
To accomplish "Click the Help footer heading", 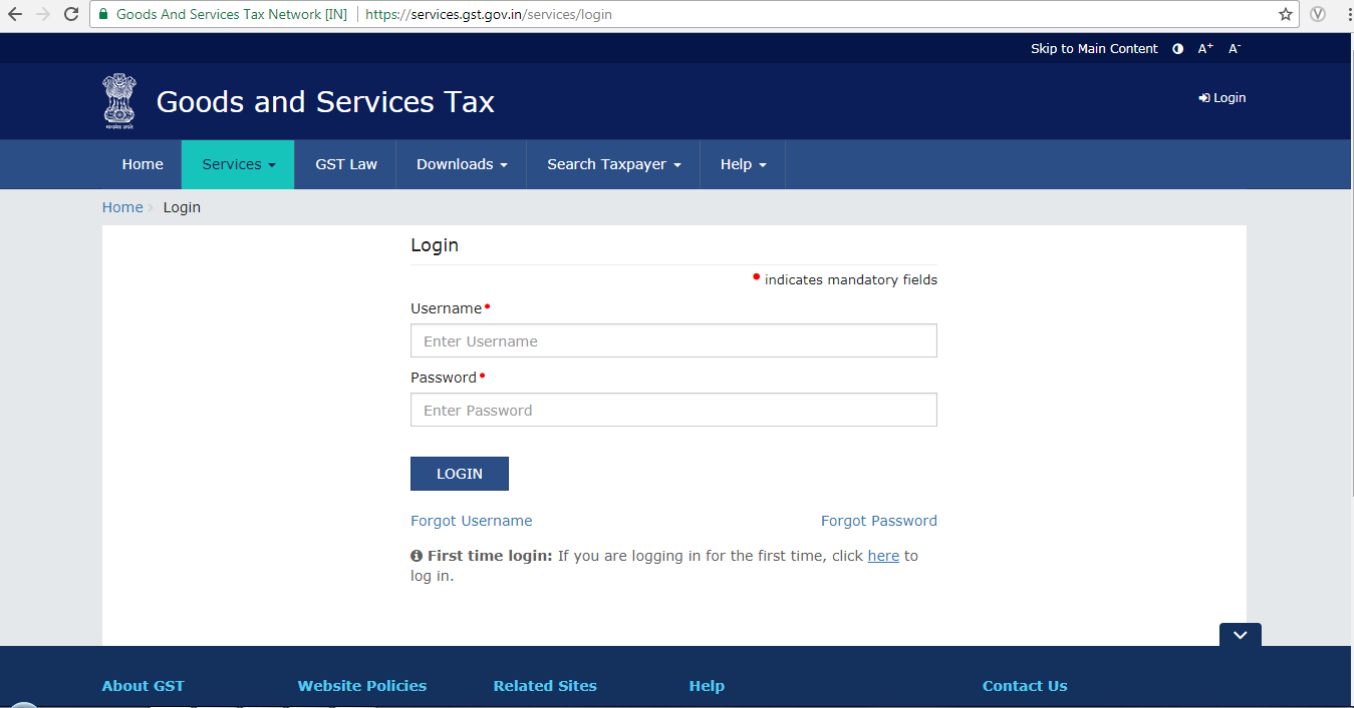I will (x=706, y=686).
